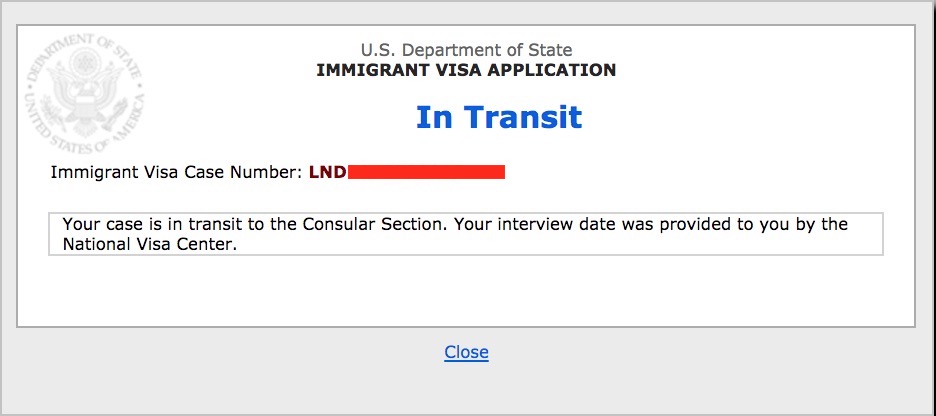
Task: Click the words 'provided to you by the'
Action: coord(753,225)
